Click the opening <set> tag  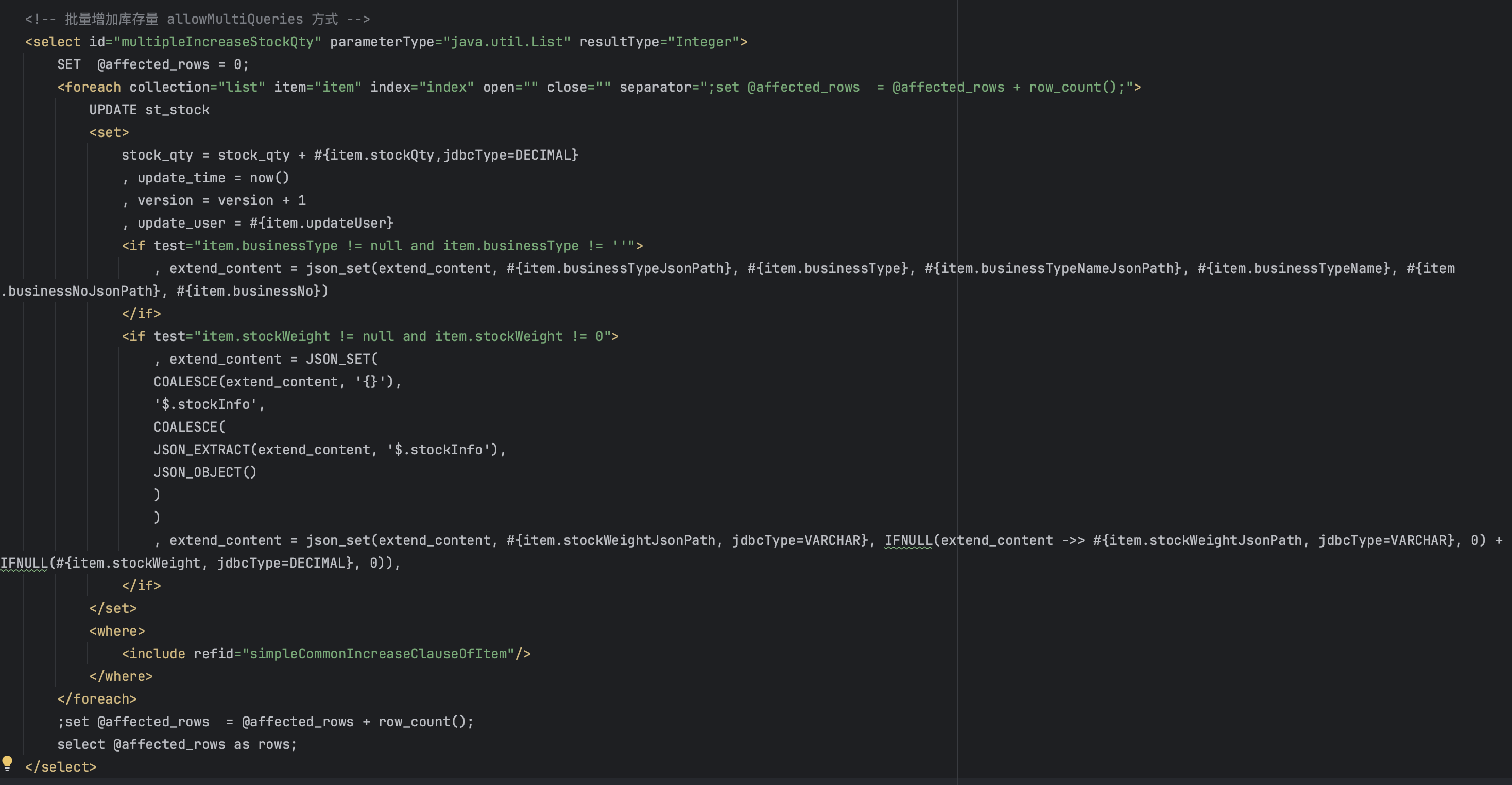tap(109, 132)
